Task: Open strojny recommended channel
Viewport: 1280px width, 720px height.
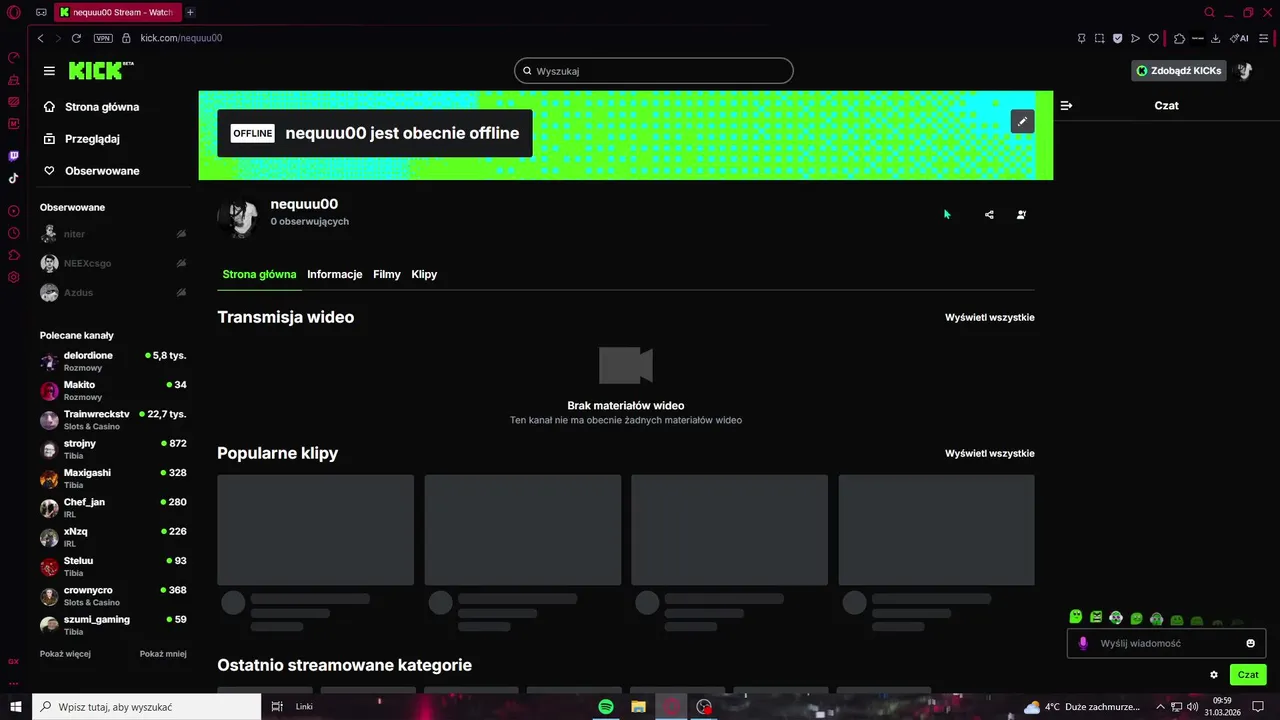Action: coord(113,449)
